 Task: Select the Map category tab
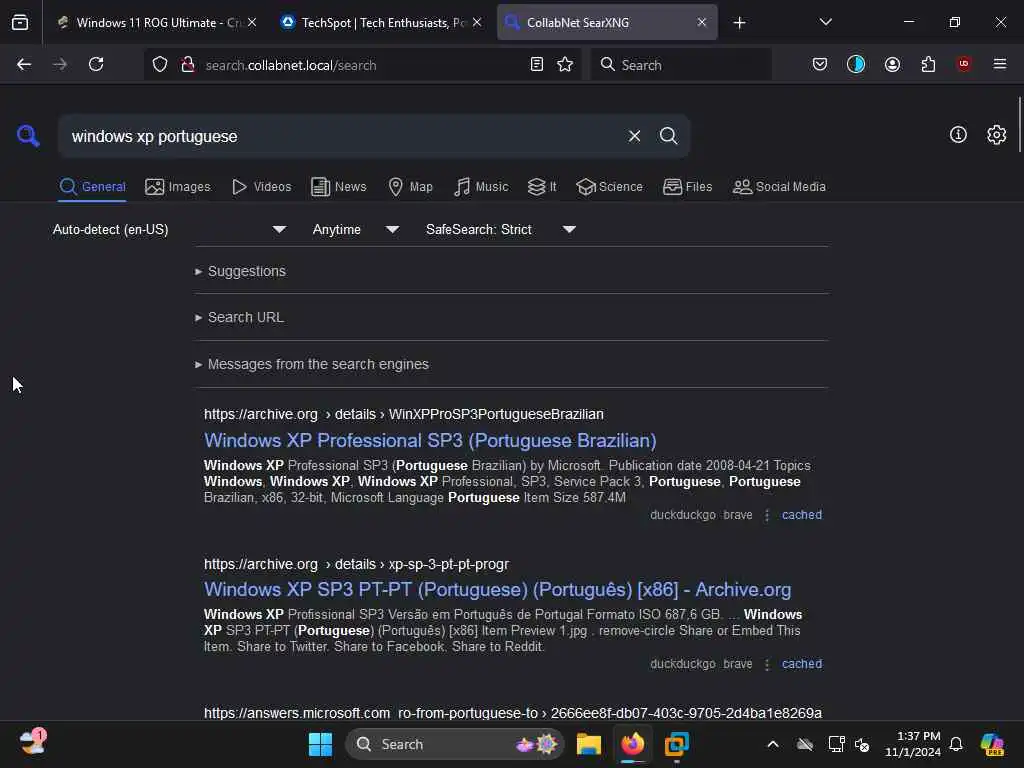(410, 187)
